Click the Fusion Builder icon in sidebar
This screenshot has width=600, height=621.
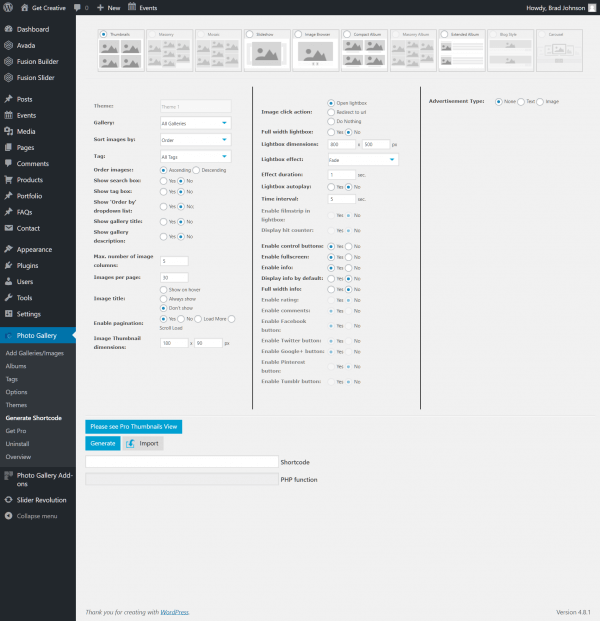[x=8, y=61]
